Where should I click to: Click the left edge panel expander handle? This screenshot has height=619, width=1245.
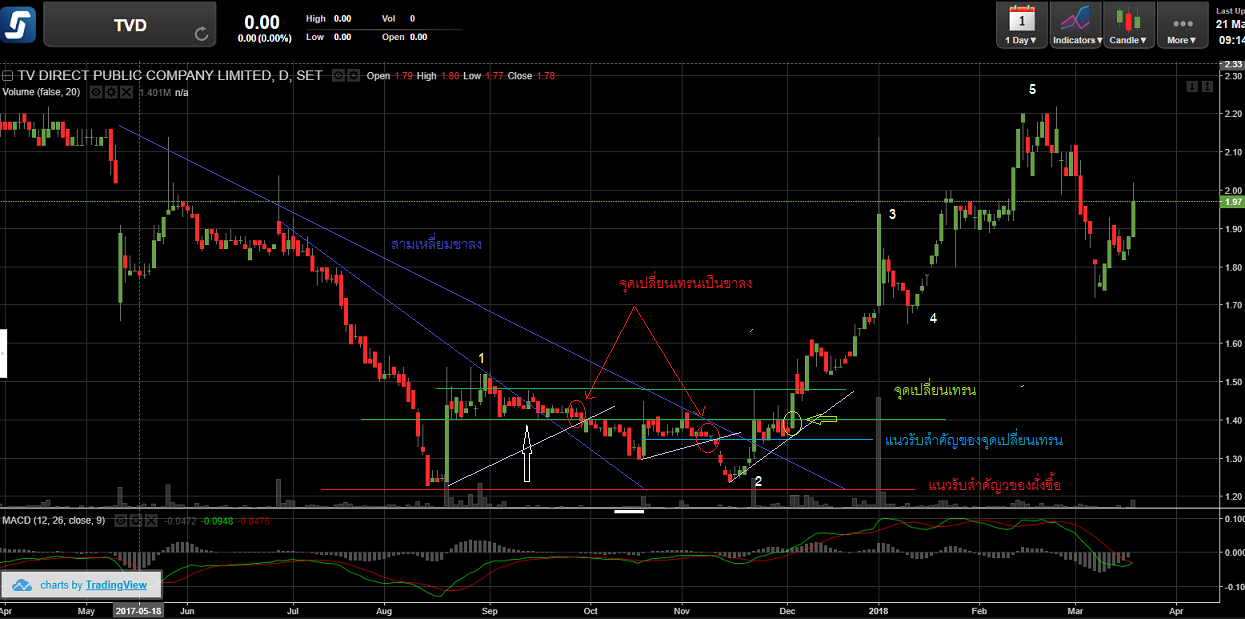pos(3,353)
